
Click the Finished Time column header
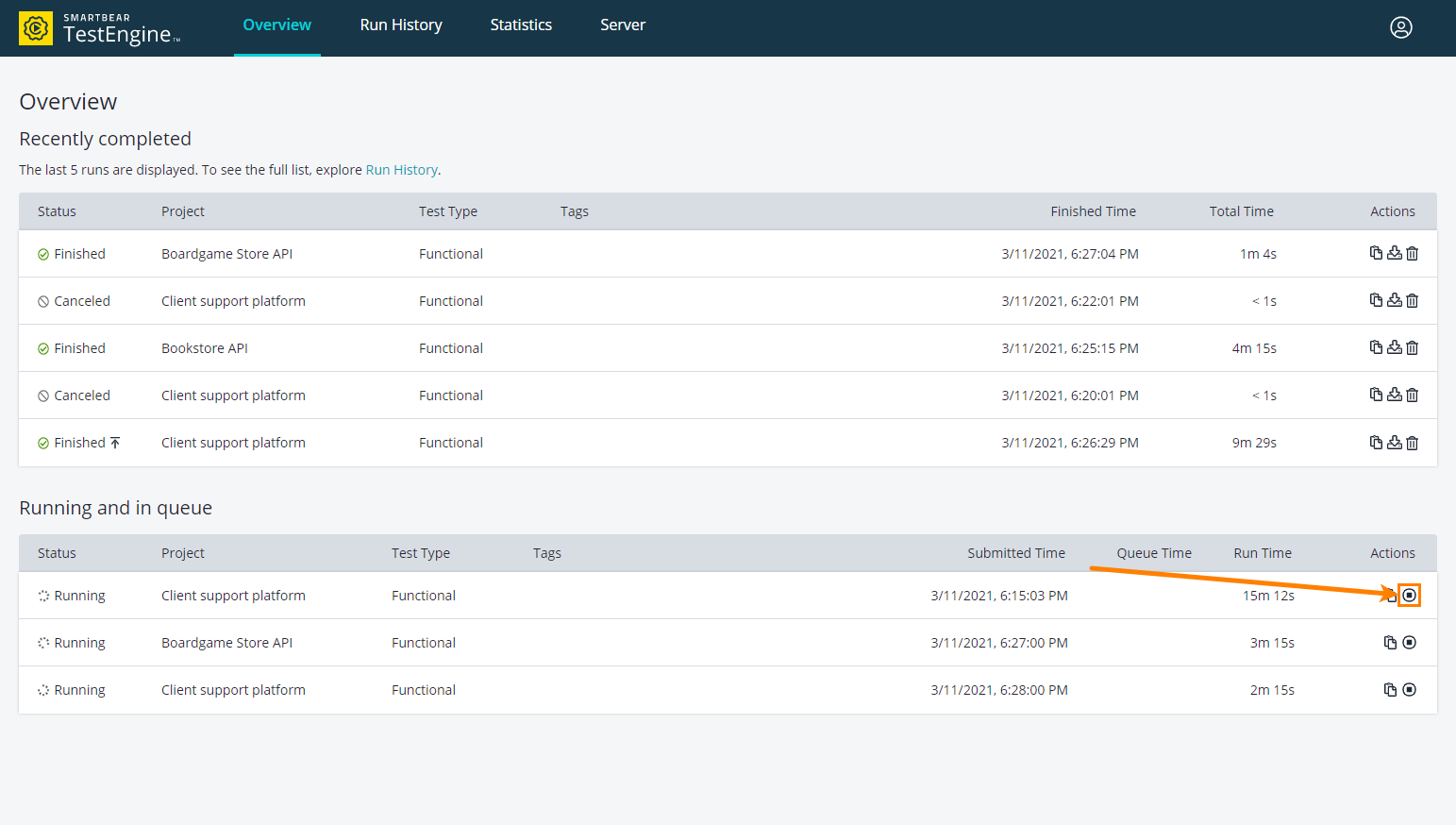click(x=1093, y=210)
